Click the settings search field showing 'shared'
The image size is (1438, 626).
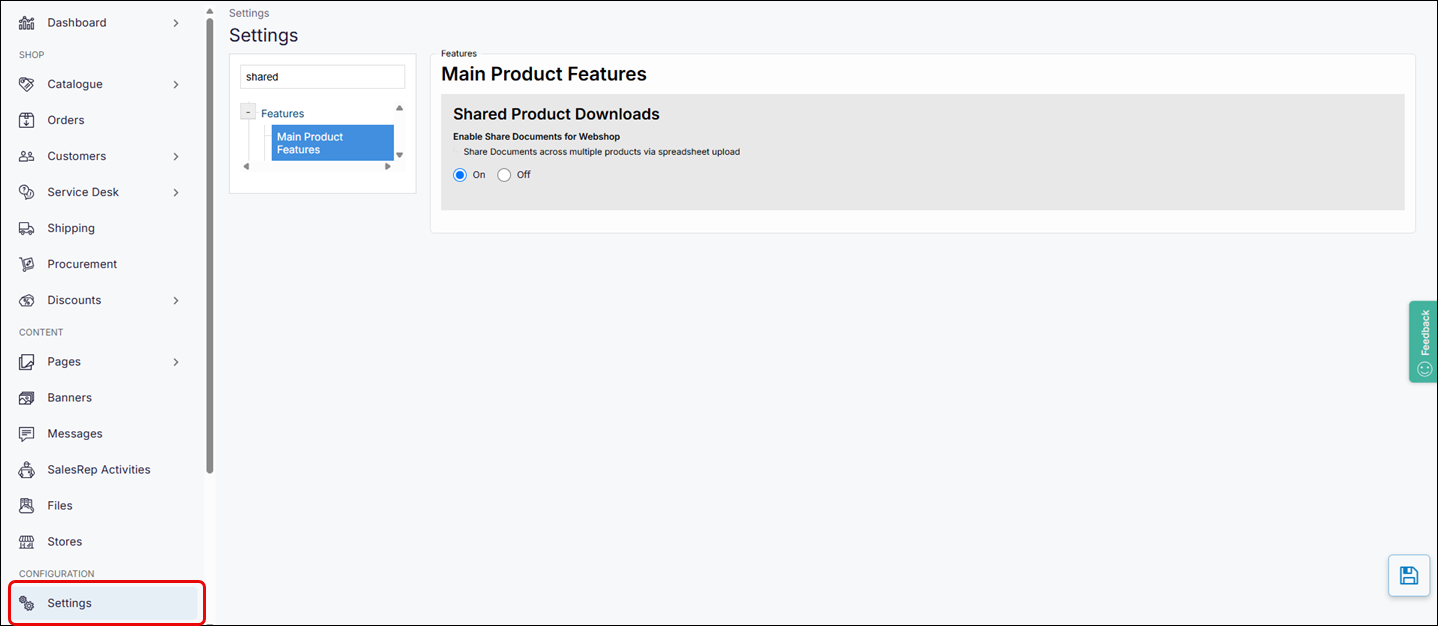click(322, 76)
